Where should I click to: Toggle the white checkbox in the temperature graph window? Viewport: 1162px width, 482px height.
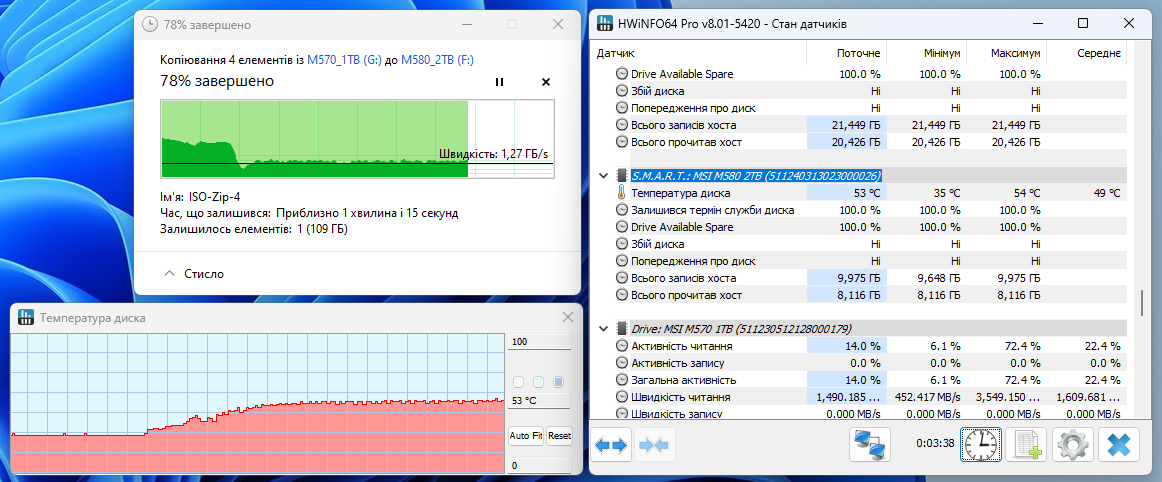tap(519, 383)
